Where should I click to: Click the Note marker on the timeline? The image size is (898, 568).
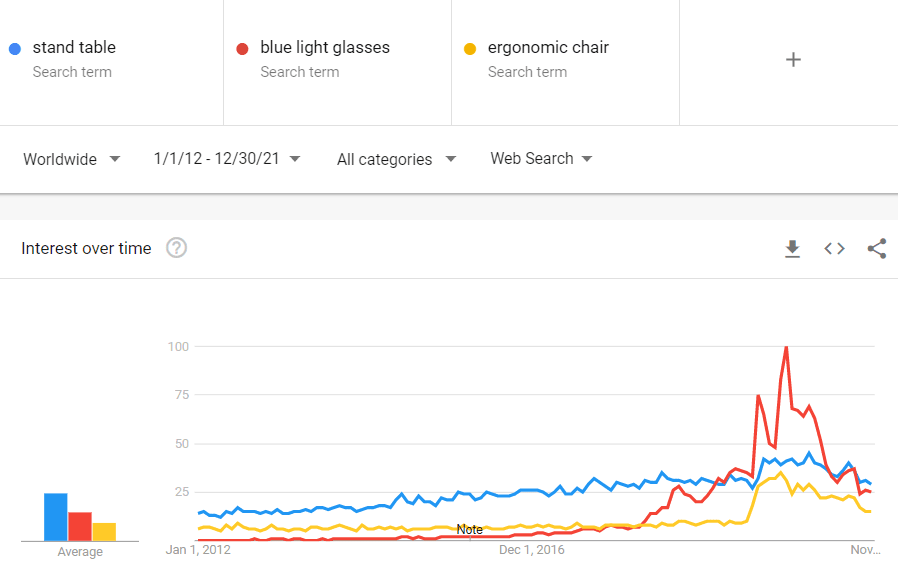click(470, 530)
